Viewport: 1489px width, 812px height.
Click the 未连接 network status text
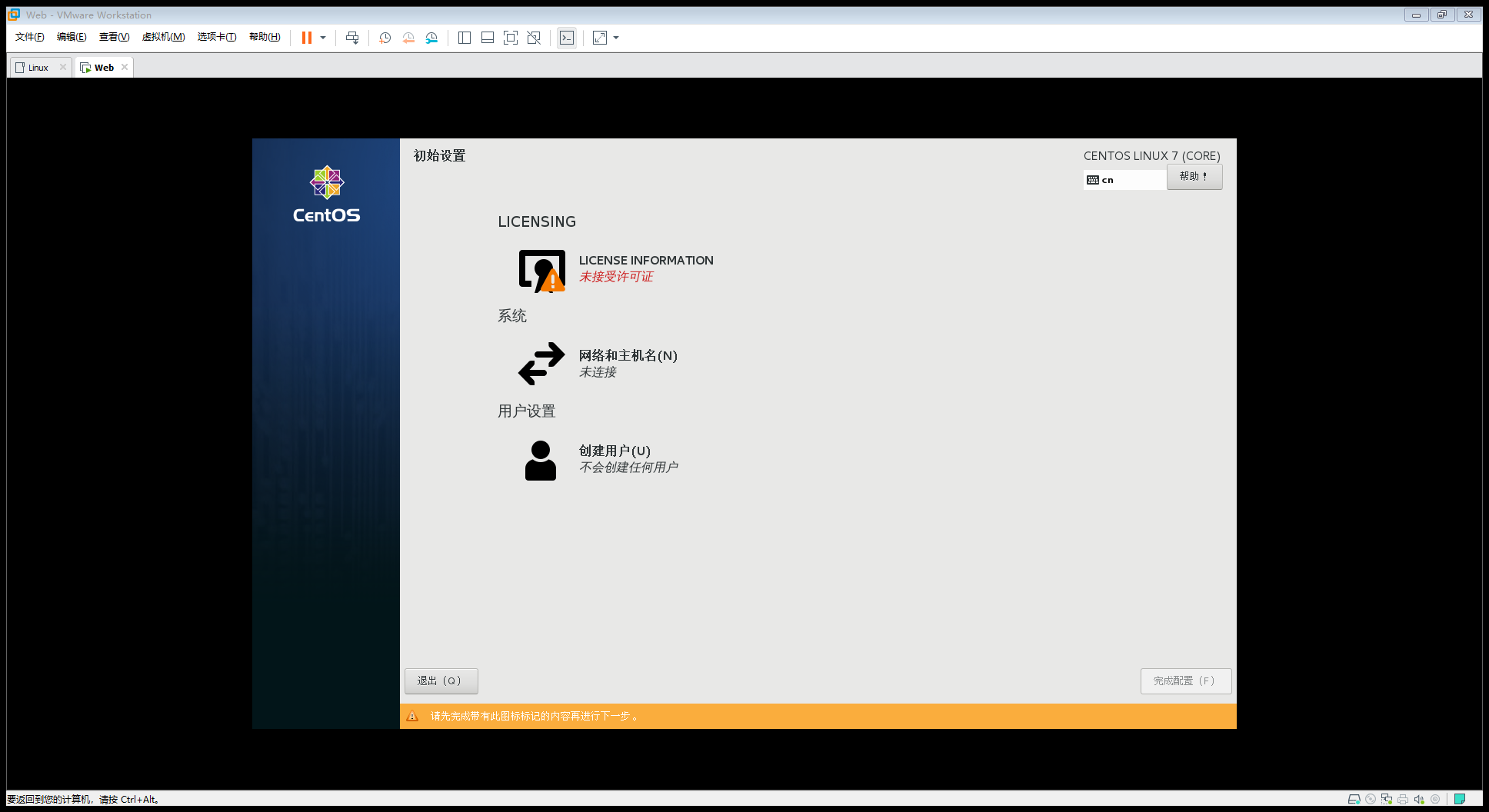[598, 372]
